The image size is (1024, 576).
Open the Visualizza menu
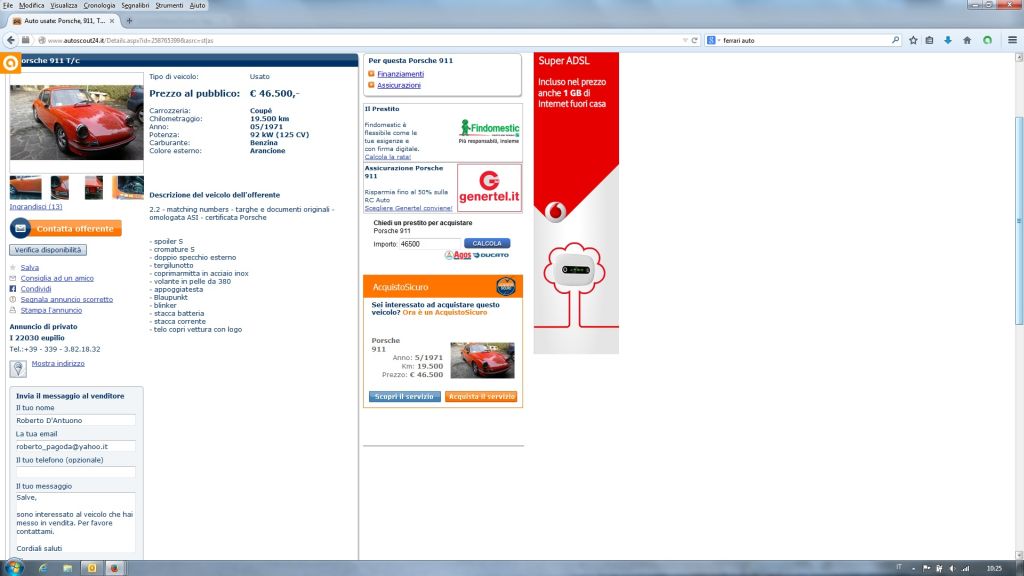point(63,5)
